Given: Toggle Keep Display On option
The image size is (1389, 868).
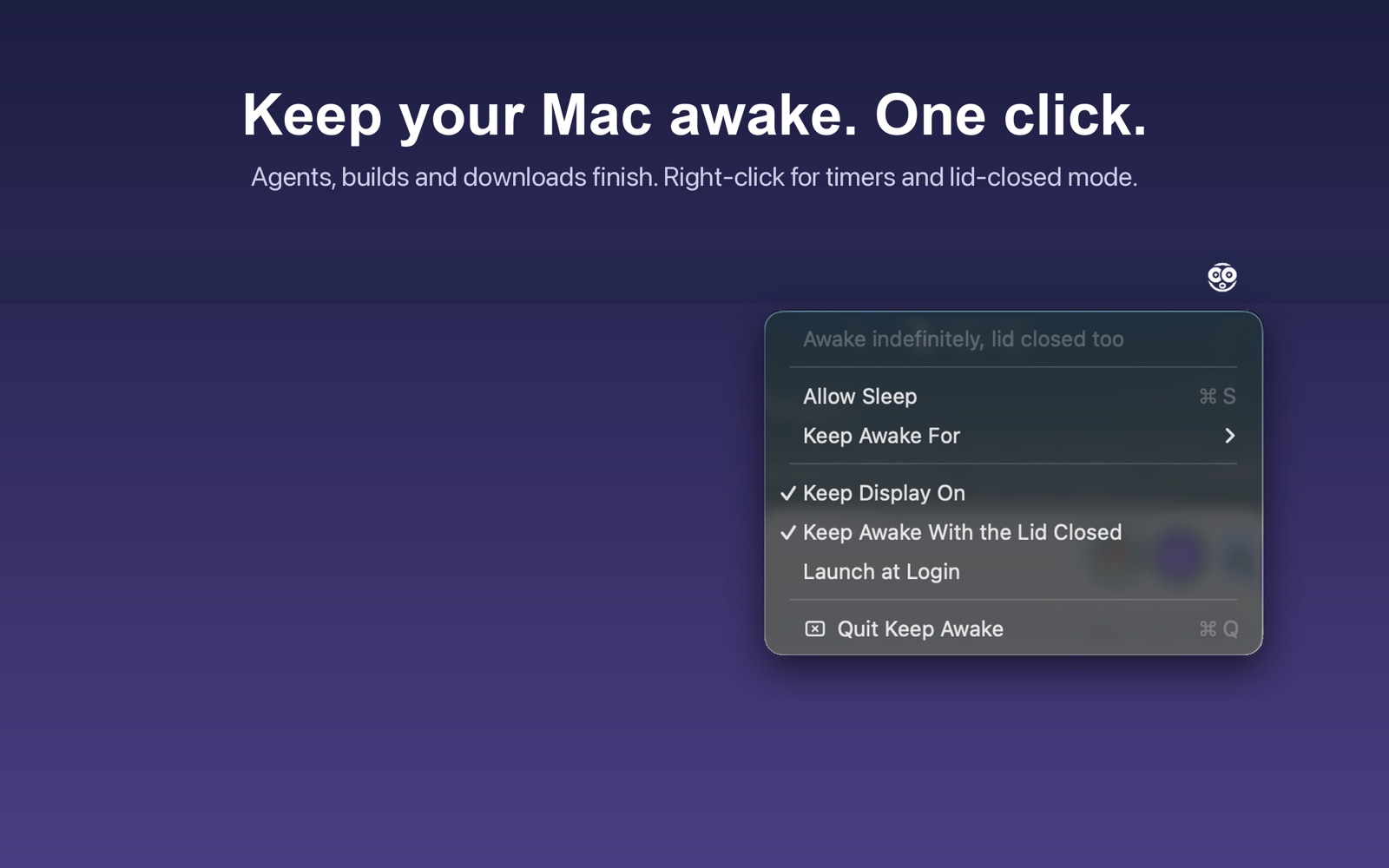Looking at the screenshot, I should click(x=1013, y=493).
